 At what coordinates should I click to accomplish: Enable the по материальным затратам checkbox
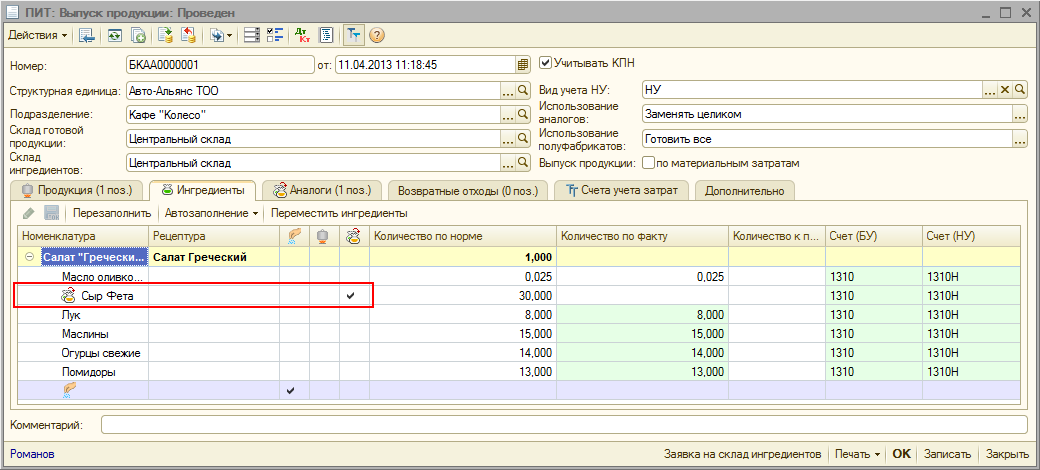[649, 163]
